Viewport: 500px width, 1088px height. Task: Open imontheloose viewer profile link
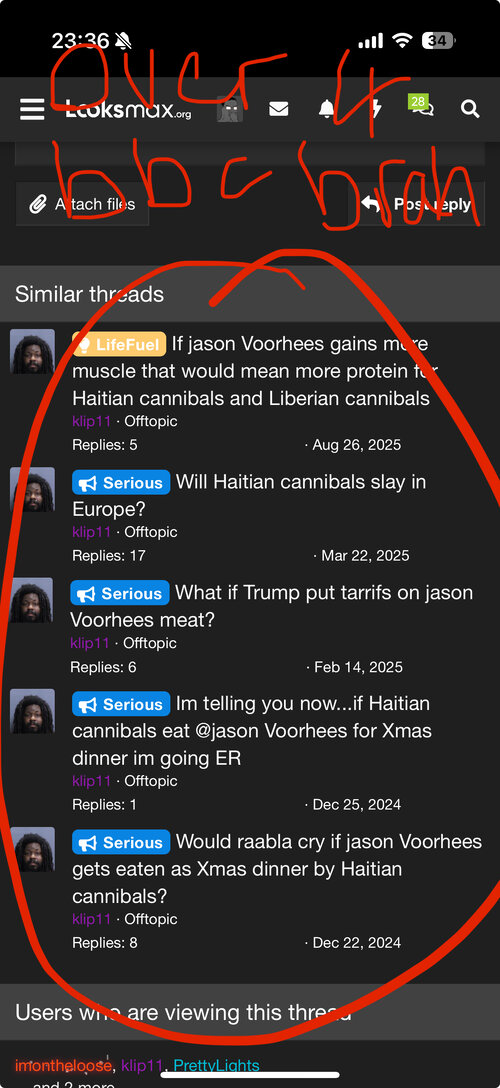click(x=63, y=1066)
